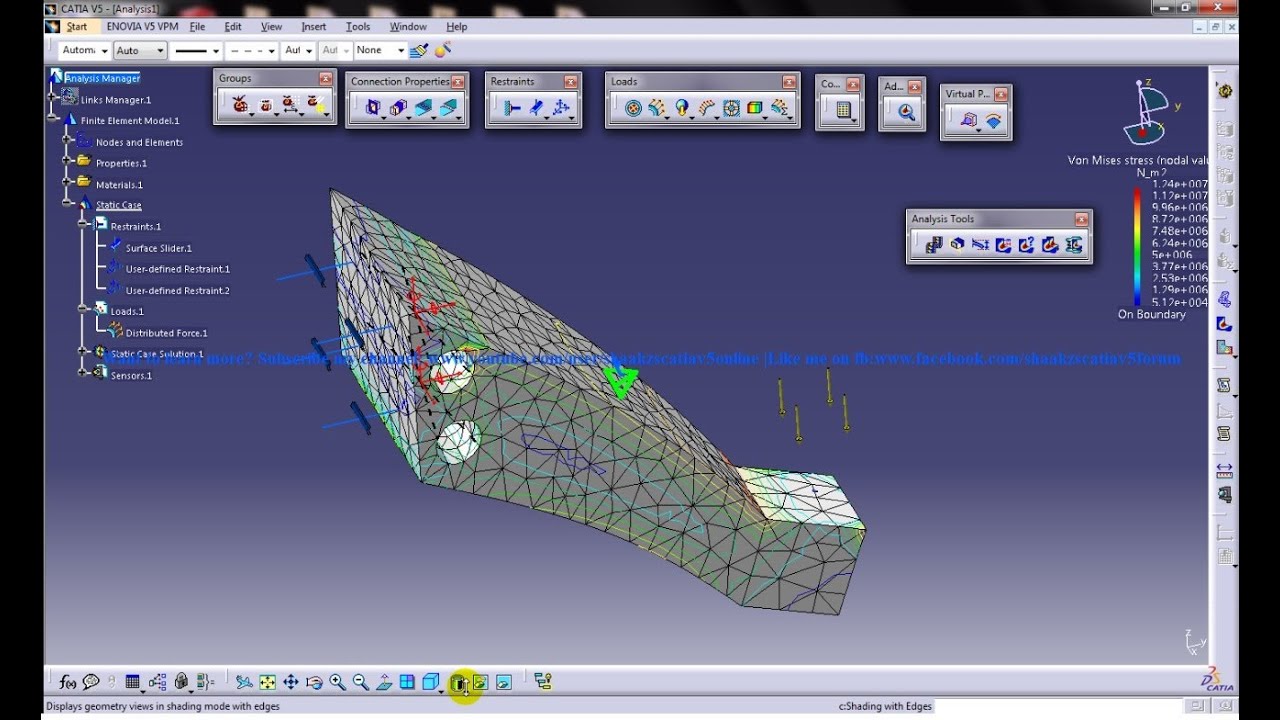Click the Pressure load icon in Loads
The width and height of the screenshot is (1280, 720).
point(632,109)
